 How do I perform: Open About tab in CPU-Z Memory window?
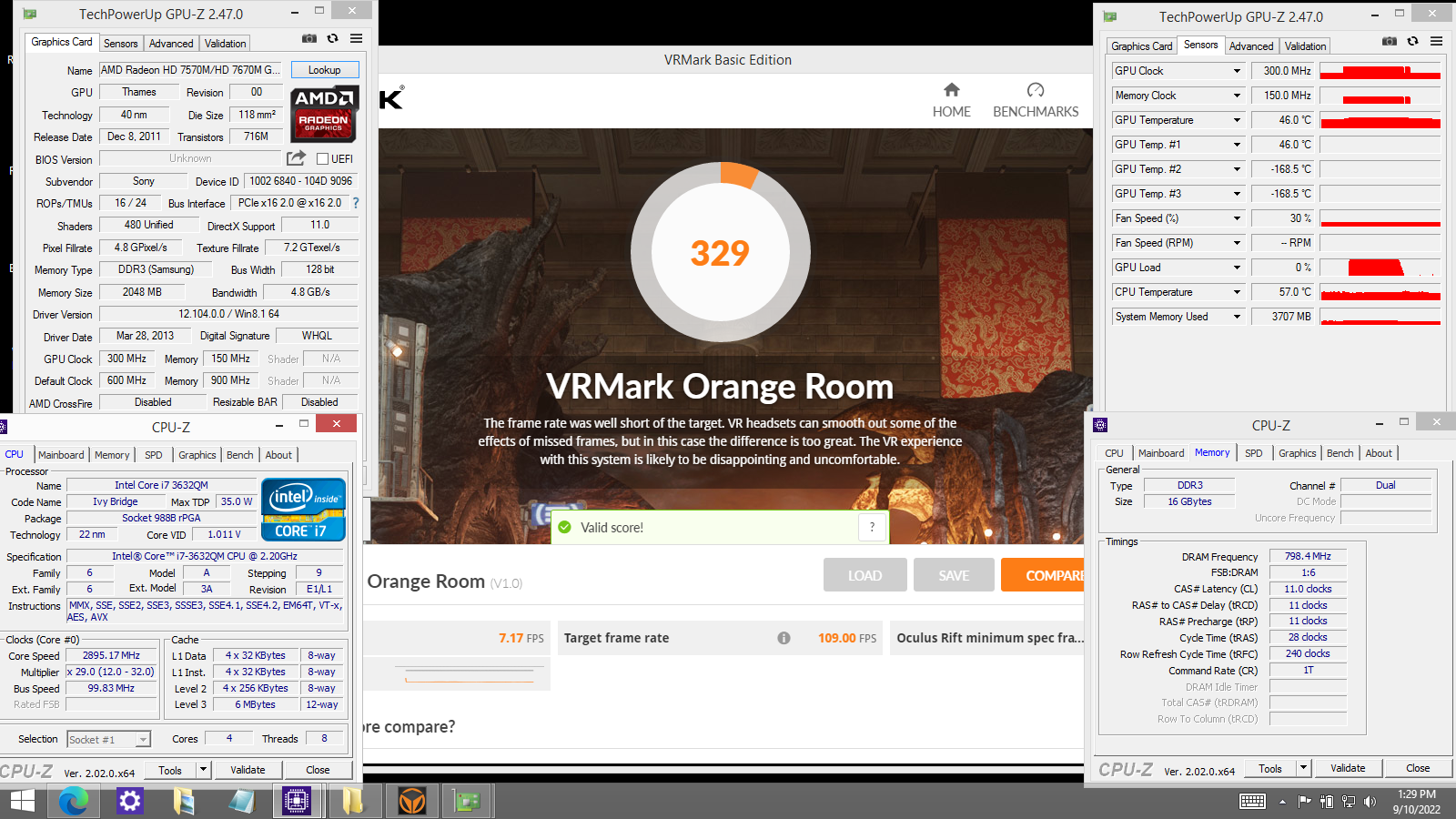click(1379, 453)
